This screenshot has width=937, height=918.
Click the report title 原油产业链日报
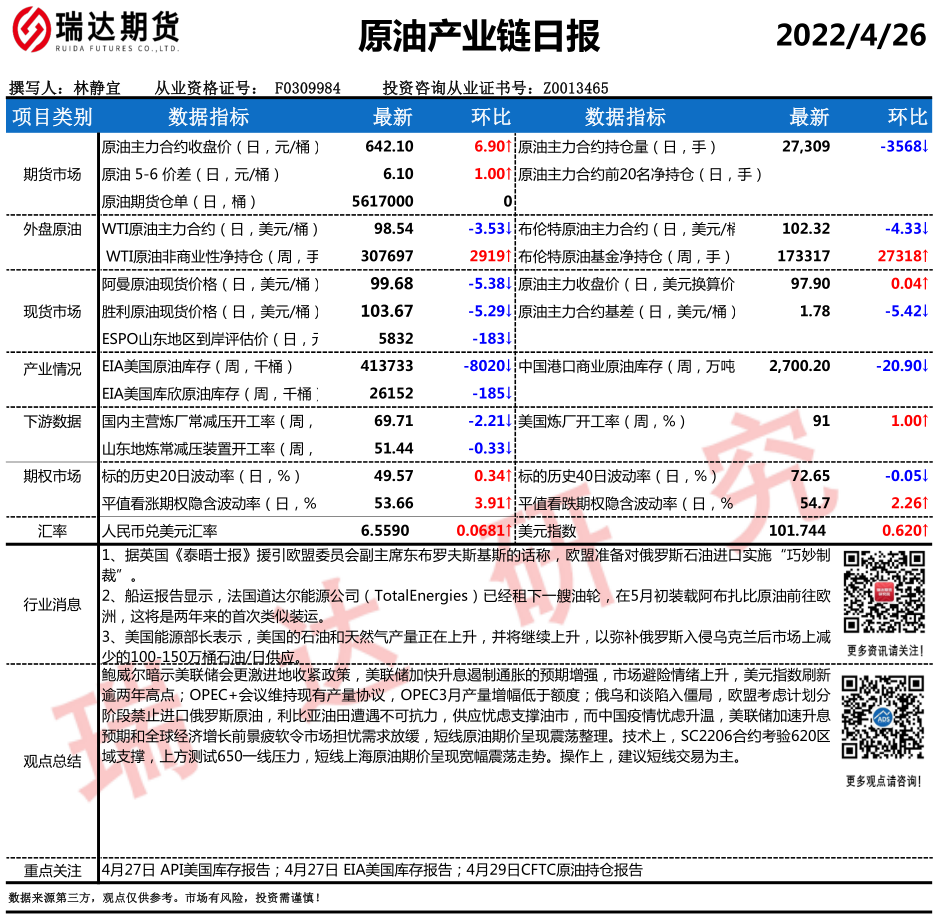point(479,37)
